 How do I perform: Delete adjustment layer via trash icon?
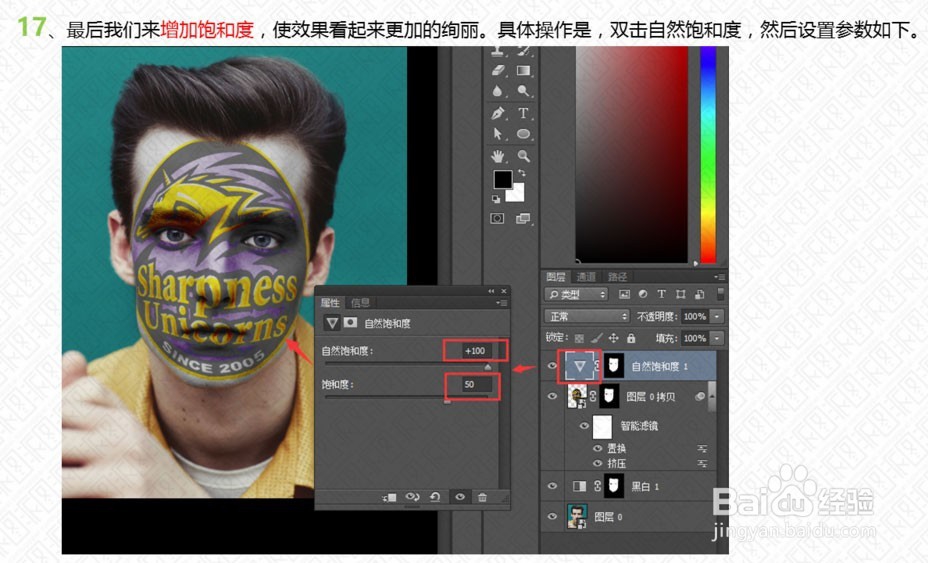click(x=482, y=497)
